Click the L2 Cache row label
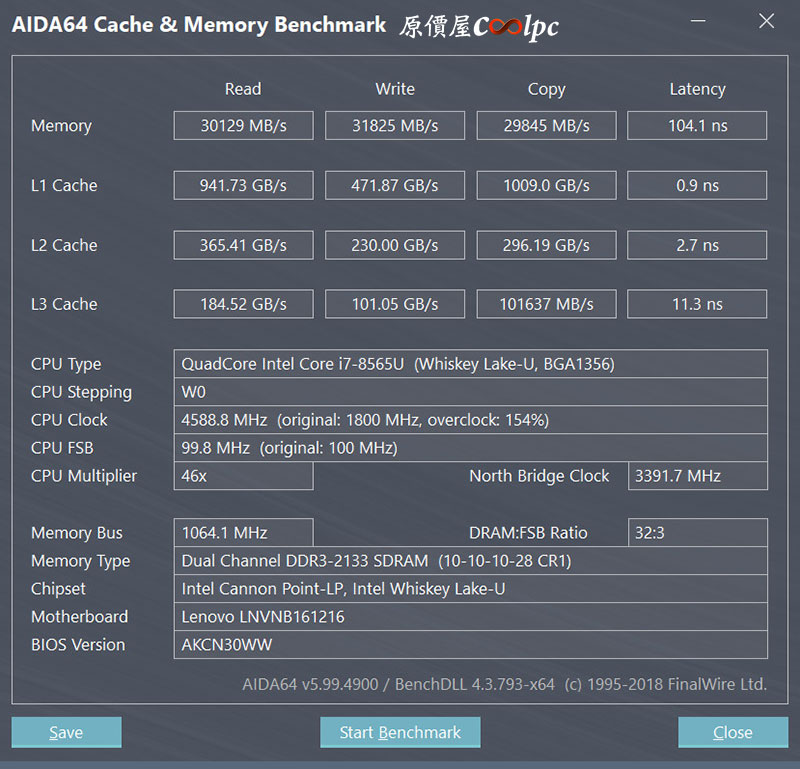The width and height of the screenshot is (800, 769). click(x=64, y=245)
